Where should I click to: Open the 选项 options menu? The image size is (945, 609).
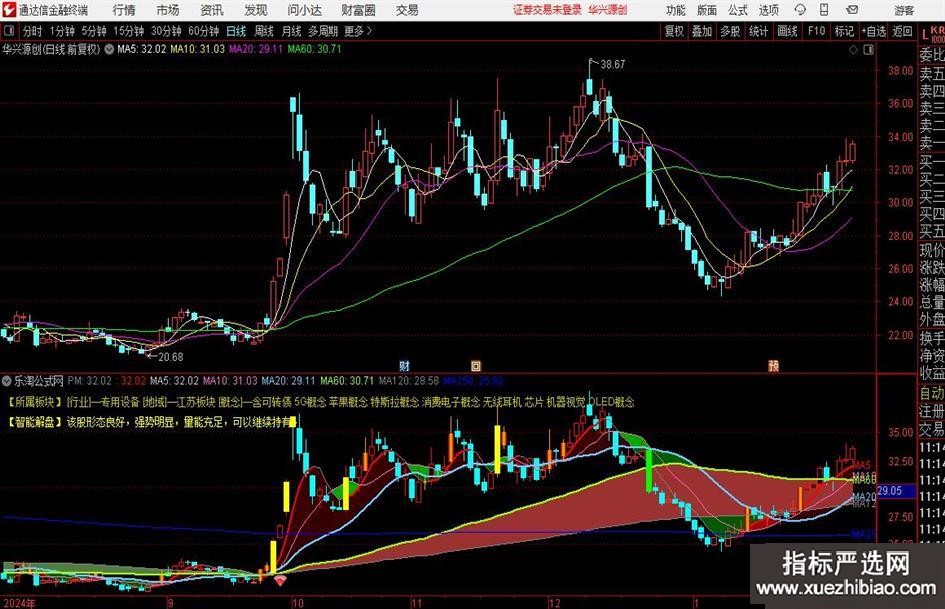point(768,10)
